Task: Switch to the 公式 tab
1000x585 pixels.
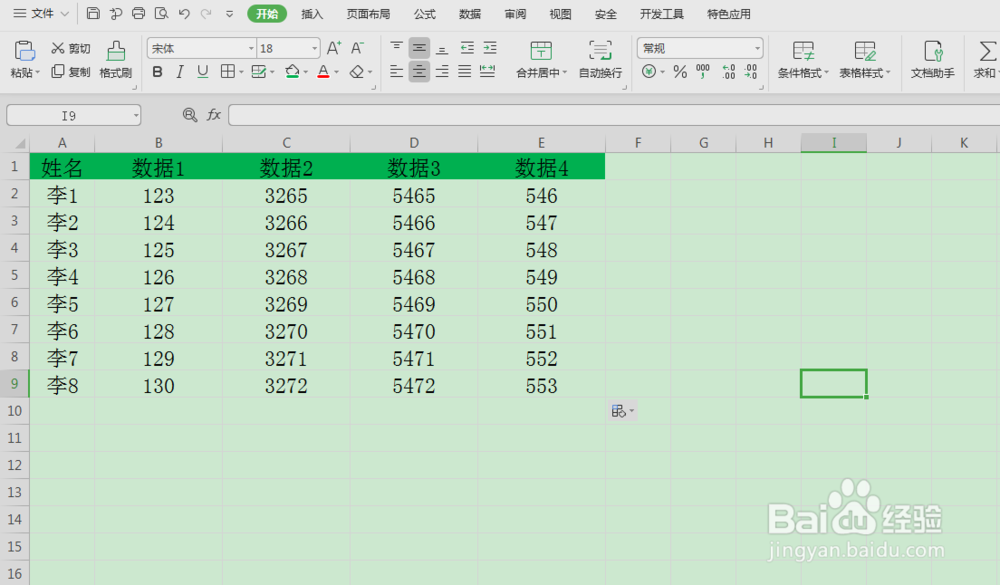Action: pos(425,14)
